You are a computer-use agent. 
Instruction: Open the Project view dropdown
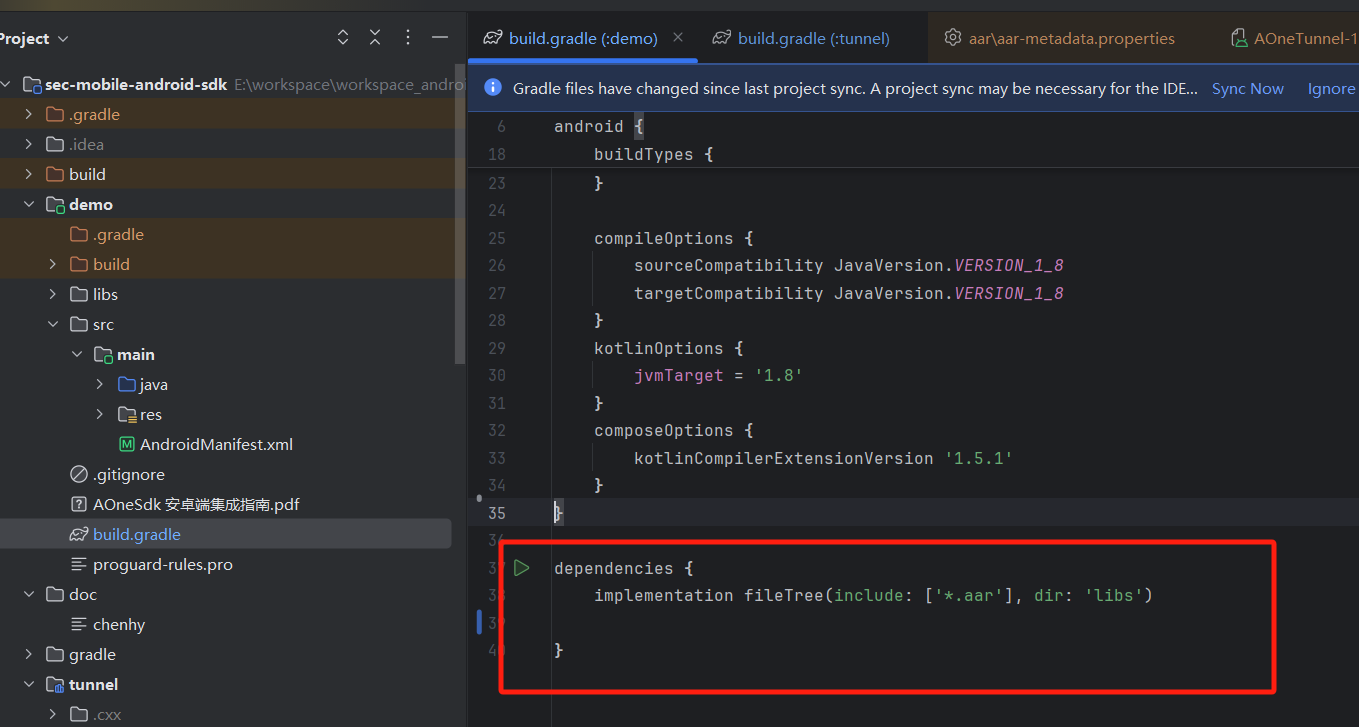coord(32,38)
